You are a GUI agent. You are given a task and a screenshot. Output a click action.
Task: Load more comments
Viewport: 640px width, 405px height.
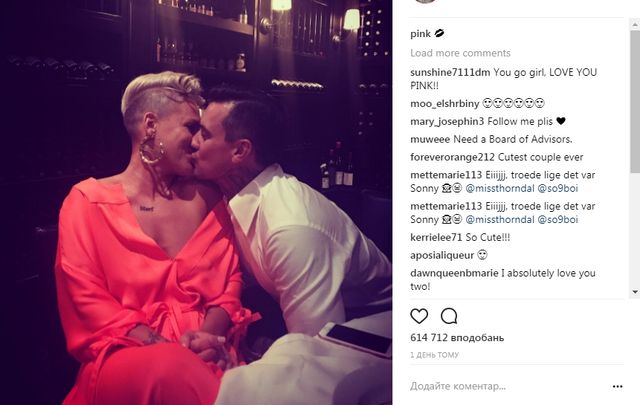click(x=460, y=53)
